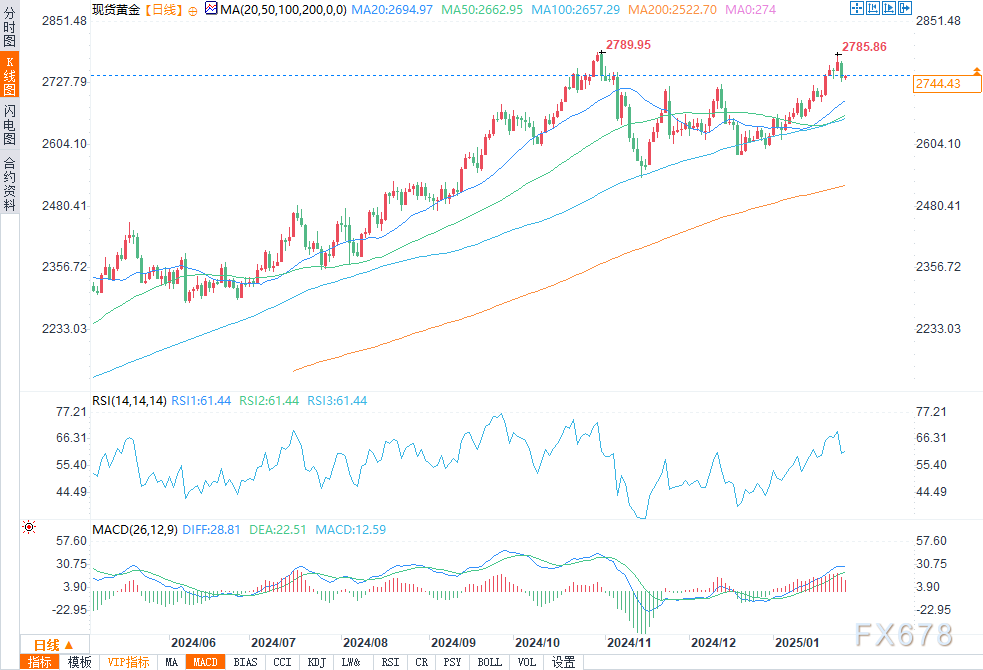The width and height of the screenshot is (983, 670).
Task: Switch to the 闪电图 side tab
Action: click(9, 123)
